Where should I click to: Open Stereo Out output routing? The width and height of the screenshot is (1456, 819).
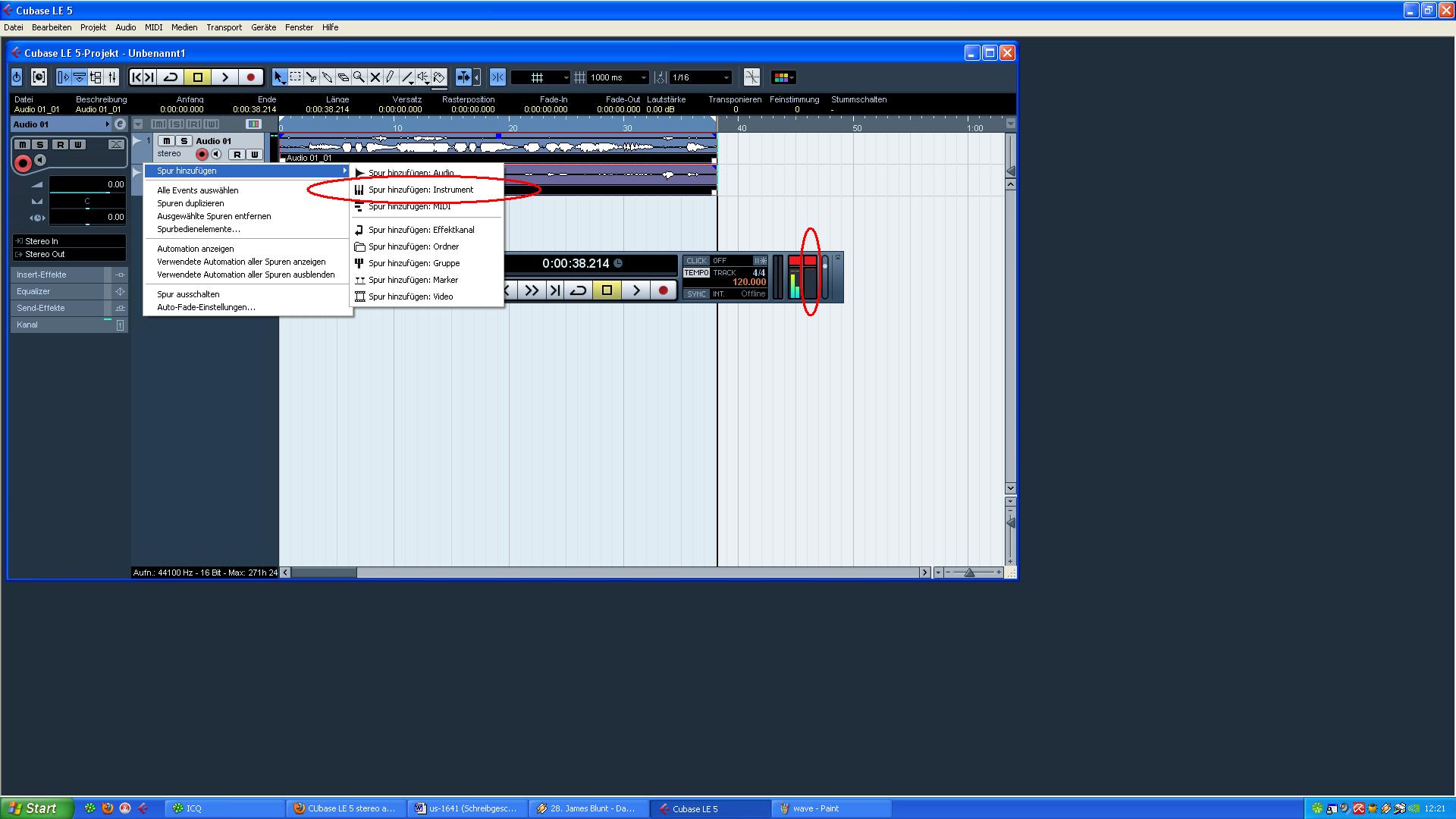pos(69,254)
